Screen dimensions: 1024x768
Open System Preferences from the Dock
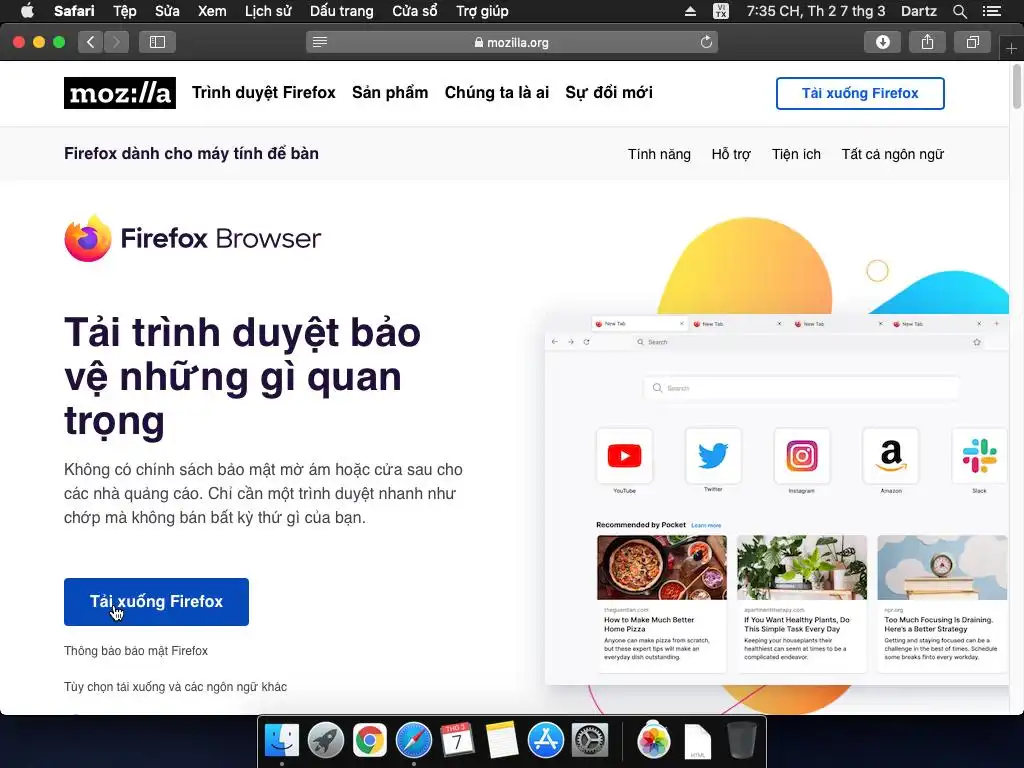pyautogui.click(x=590, y=741)
